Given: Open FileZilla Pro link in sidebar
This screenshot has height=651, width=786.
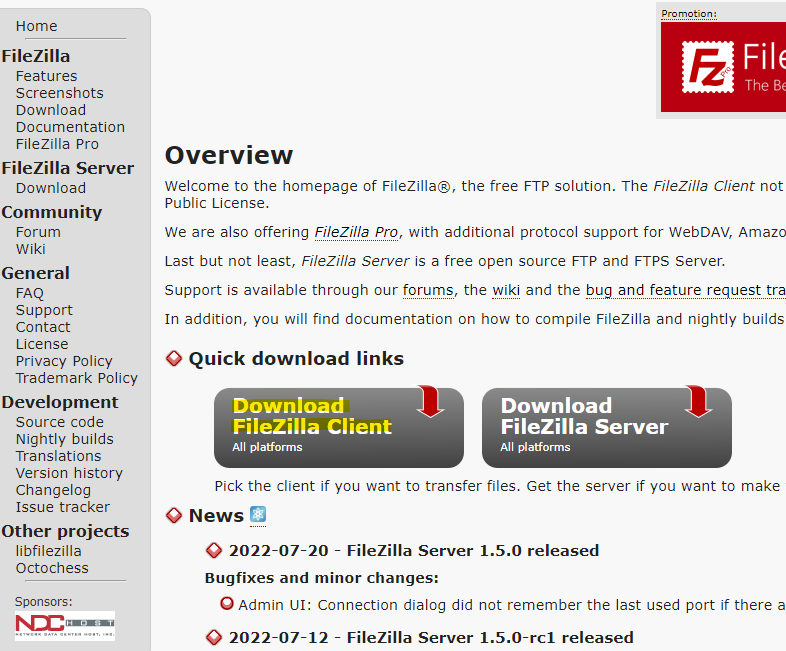Looking at the screenshot, I should pos(57,144).
